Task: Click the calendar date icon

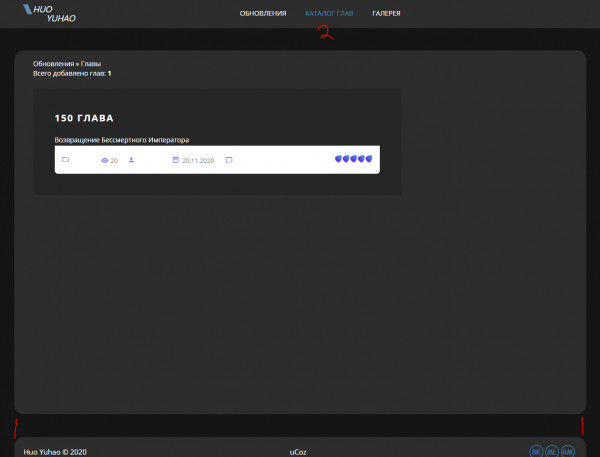Action: click(175, 160)
